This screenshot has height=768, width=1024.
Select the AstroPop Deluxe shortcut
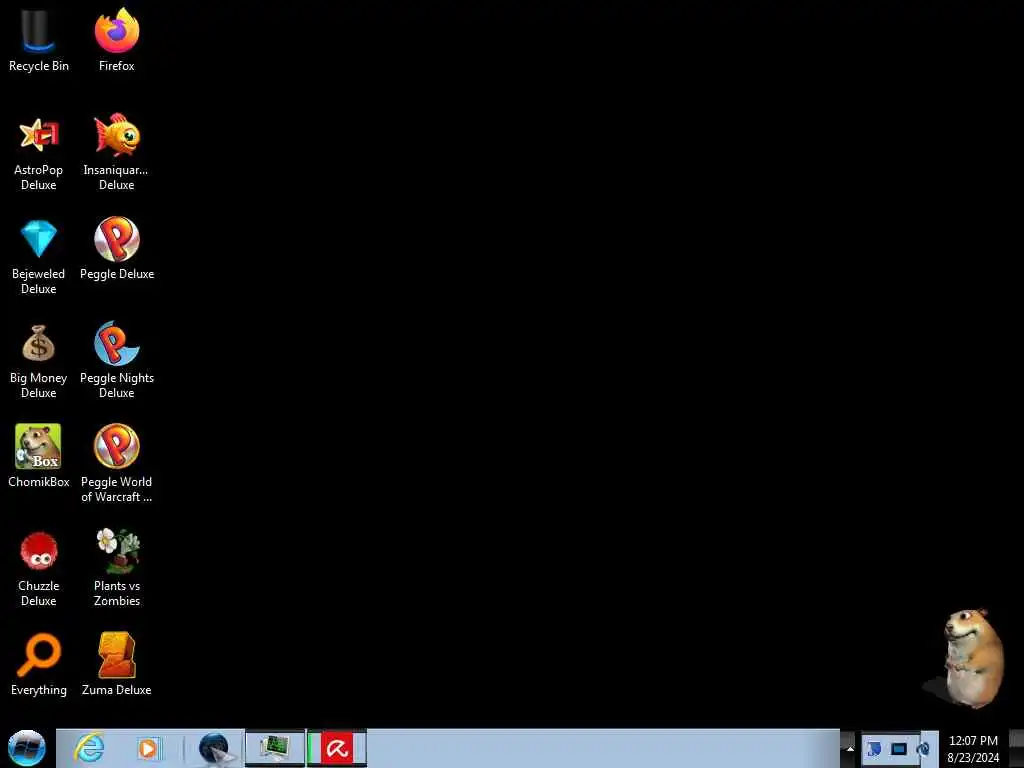point(39,153)
